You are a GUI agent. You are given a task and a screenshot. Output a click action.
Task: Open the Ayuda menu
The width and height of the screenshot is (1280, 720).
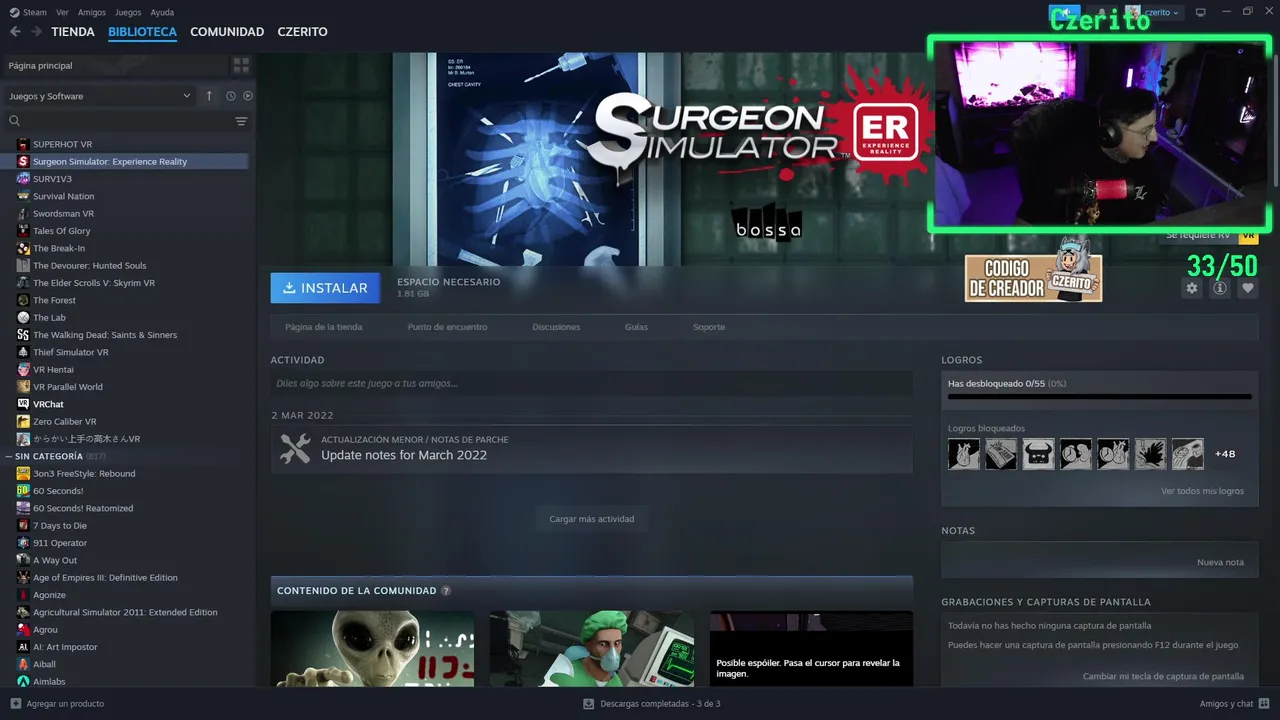(x=162, y=12)
